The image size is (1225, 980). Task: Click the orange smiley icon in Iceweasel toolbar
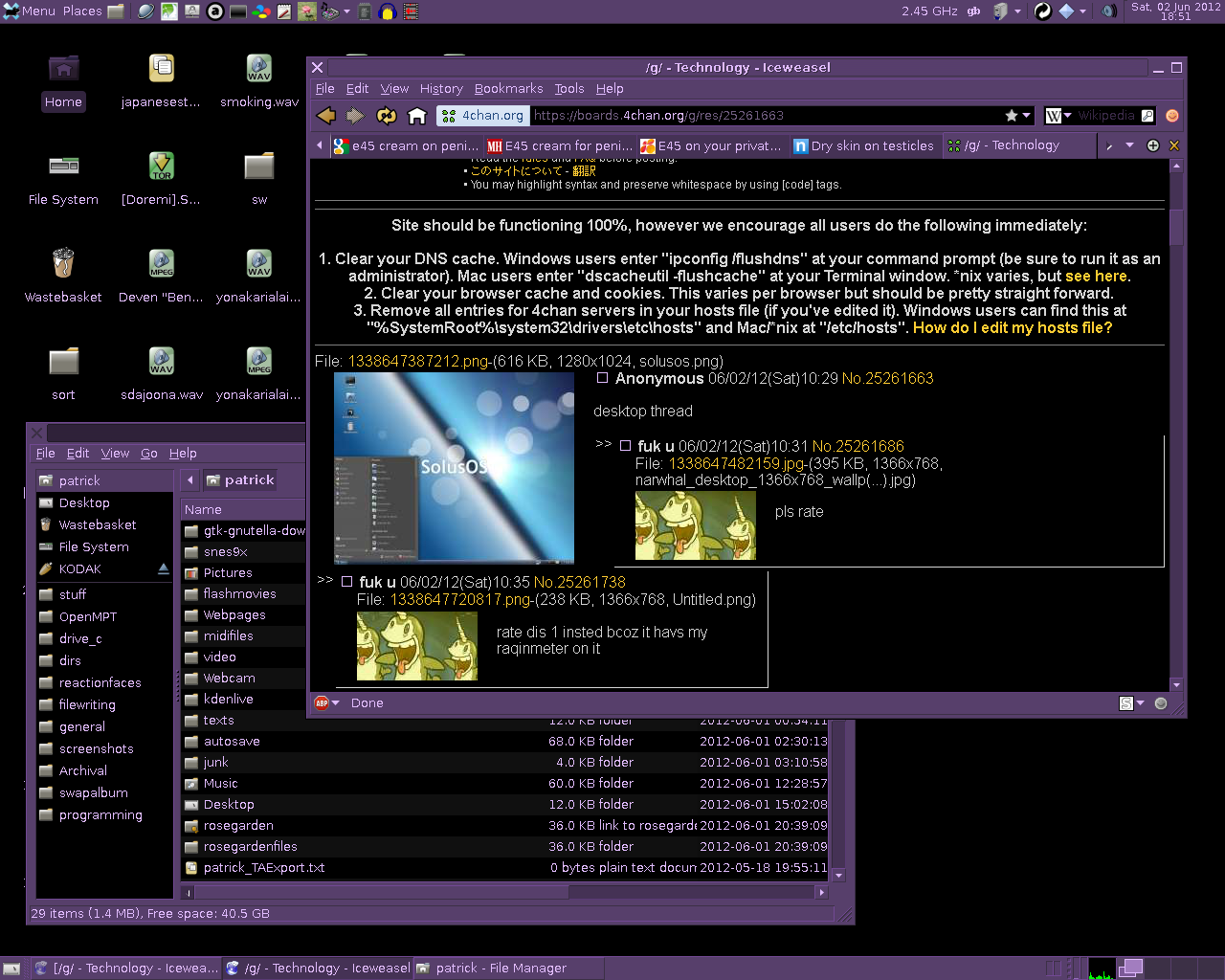coord(1171,116)
